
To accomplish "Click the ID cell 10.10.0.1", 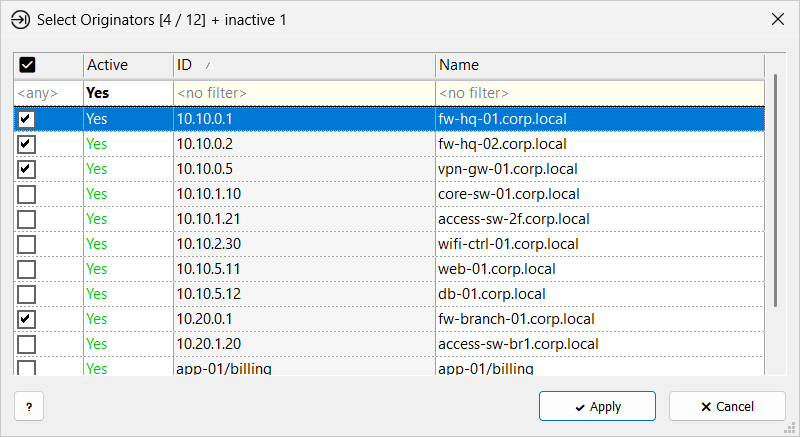I will [x=304, y=119].
